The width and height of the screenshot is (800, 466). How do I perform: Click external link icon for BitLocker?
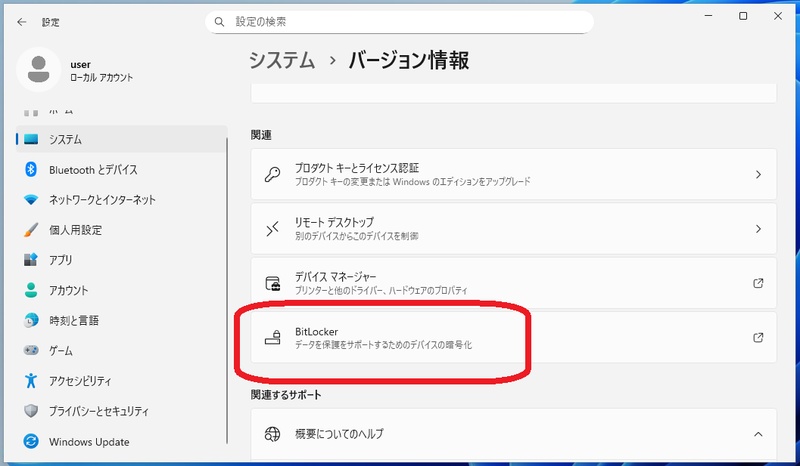pyautogui.click(x=758, y=337)
